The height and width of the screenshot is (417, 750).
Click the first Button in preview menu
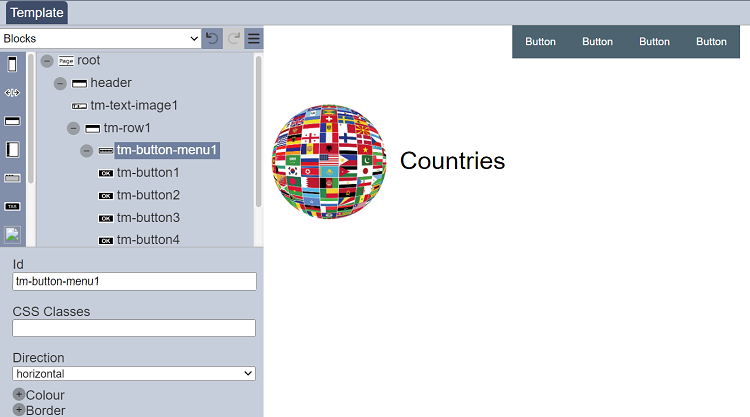pyautogui.click(x=540, y=42)
